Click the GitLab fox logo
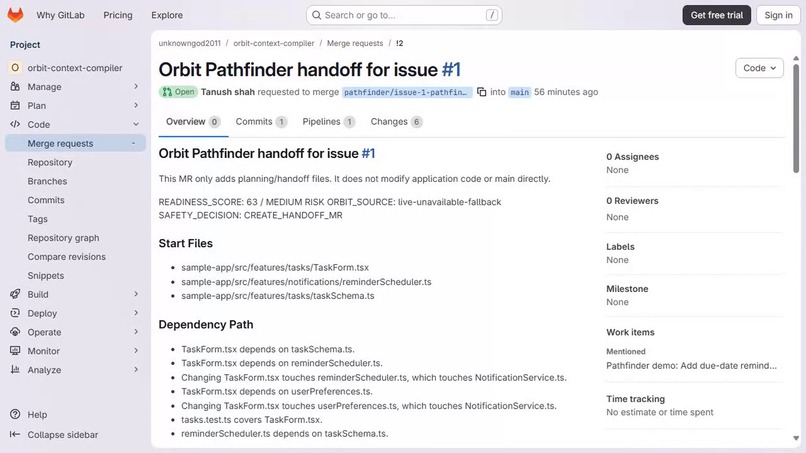 pyautogui.click(x=15, y=15)
